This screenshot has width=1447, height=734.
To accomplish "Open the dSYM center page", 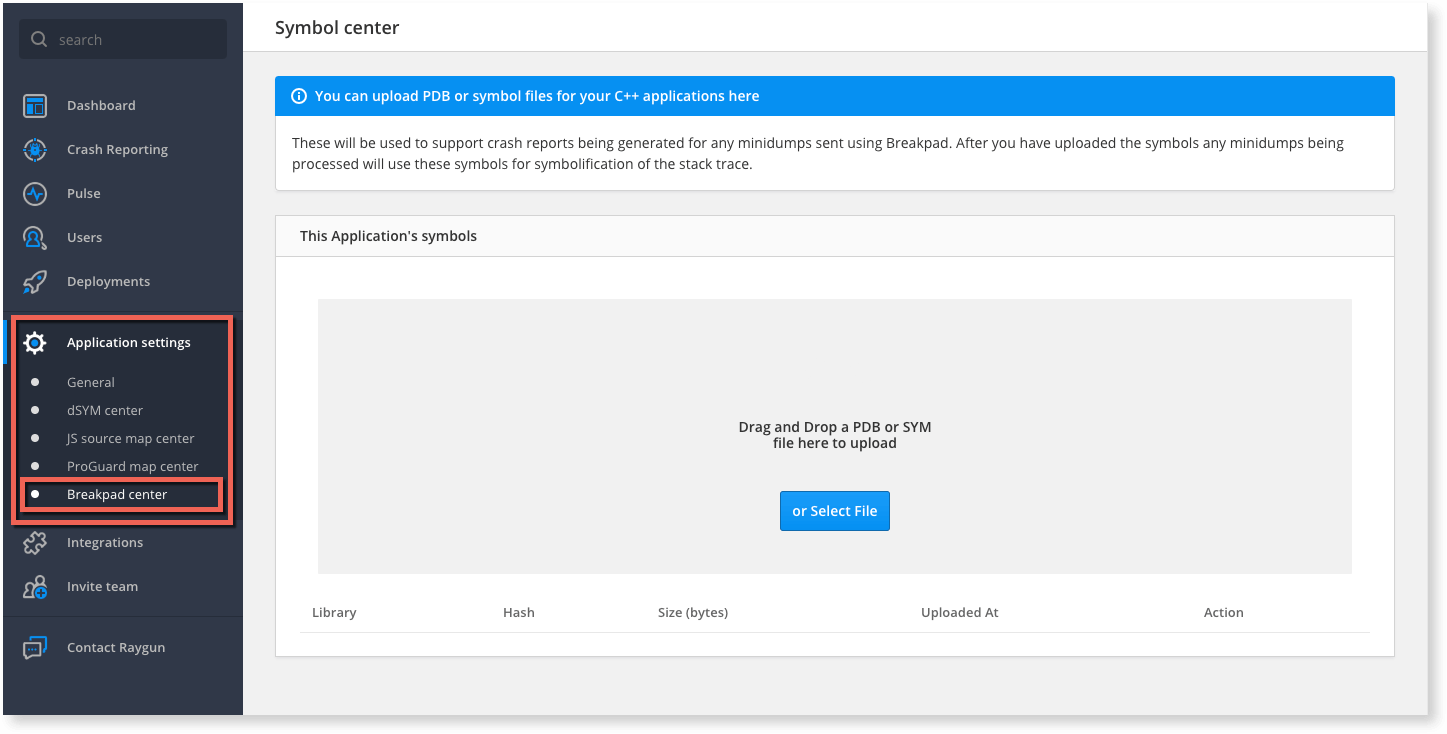I will (x=105, y=410).
